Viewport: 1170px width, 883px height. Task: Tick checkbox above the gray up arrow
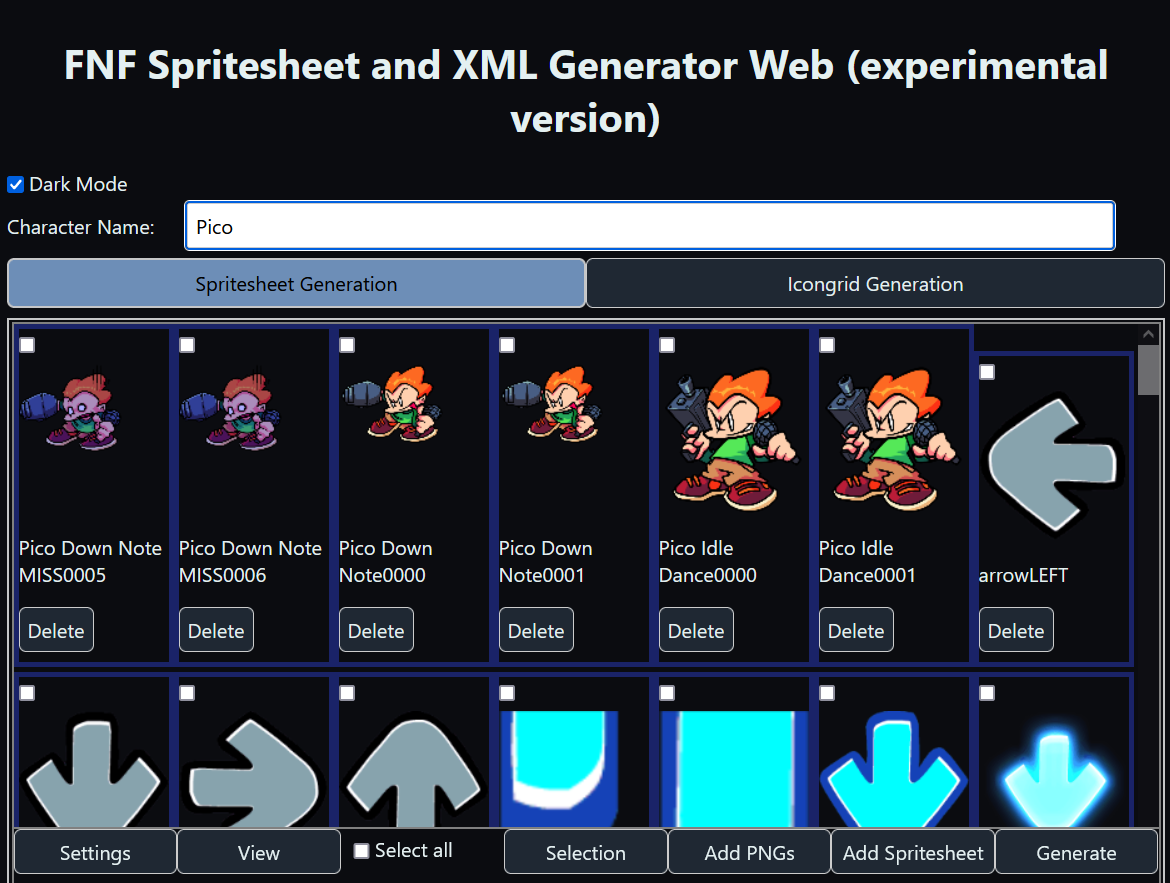click(347, 693)
